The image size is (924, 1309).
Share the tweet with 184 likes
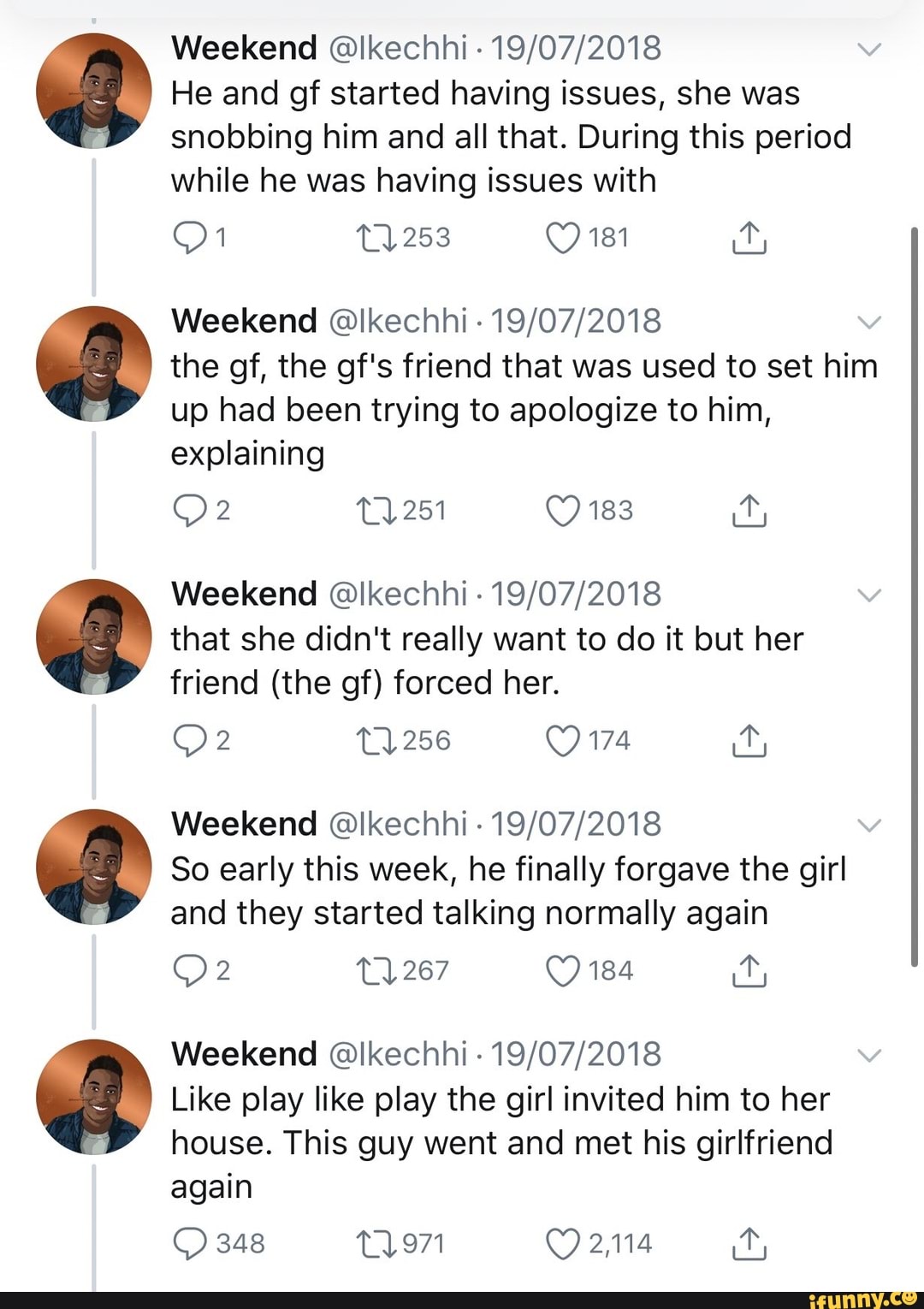click(749, 971)
